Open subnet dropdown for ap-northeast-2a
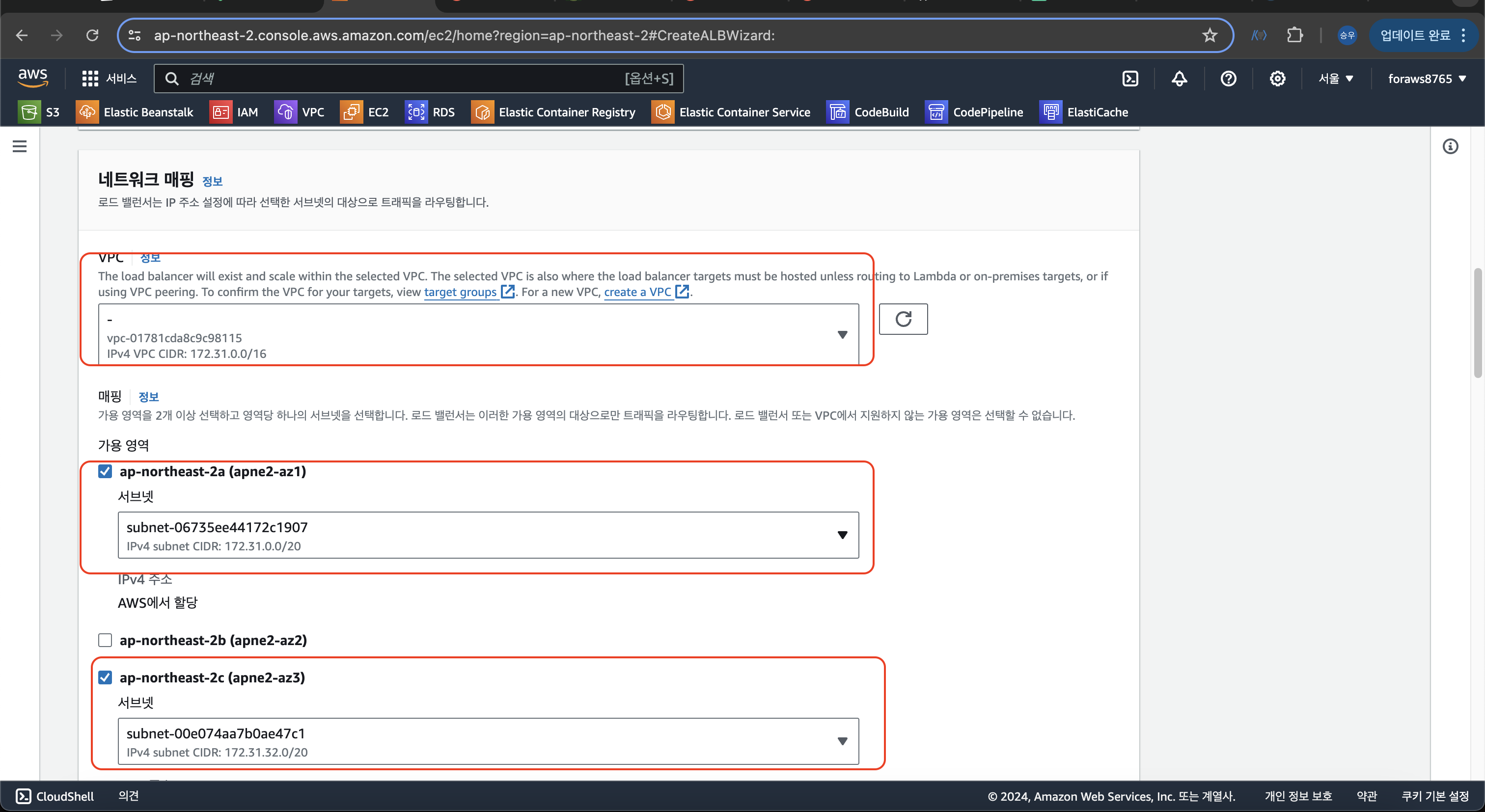This screenshot has width=1485, height=812. 488,535
